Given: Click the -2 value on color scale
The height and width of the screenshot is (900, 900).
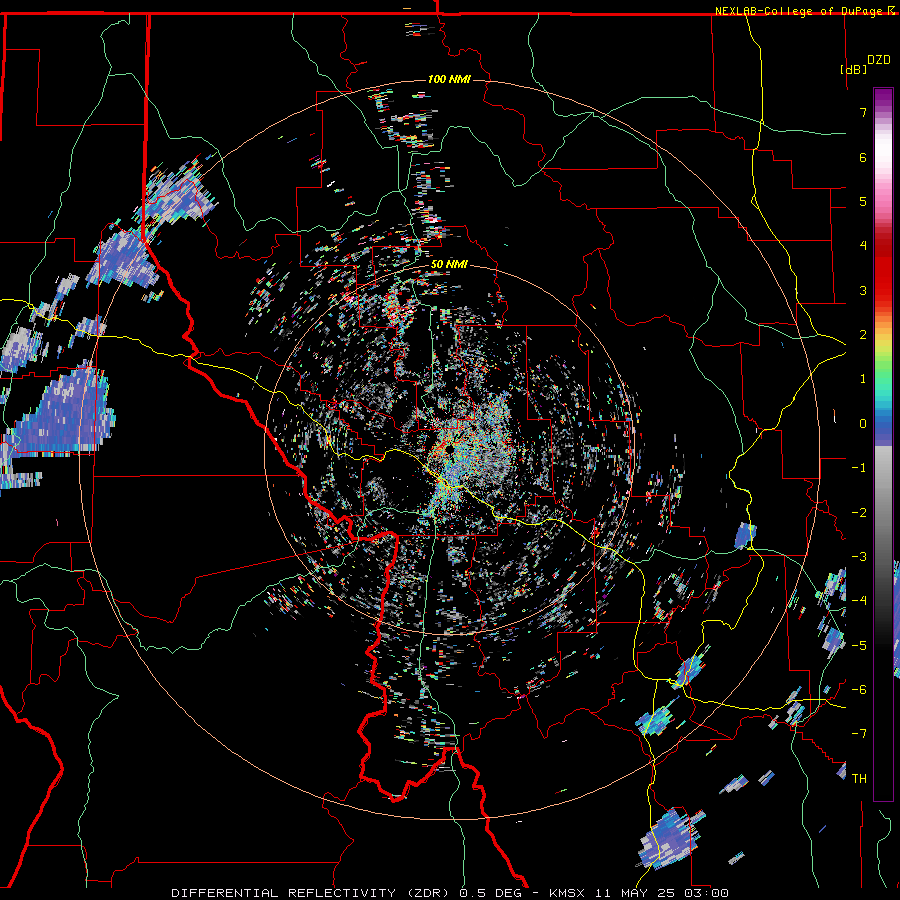Looking at the screenshot, I should [x=859, y=513].
